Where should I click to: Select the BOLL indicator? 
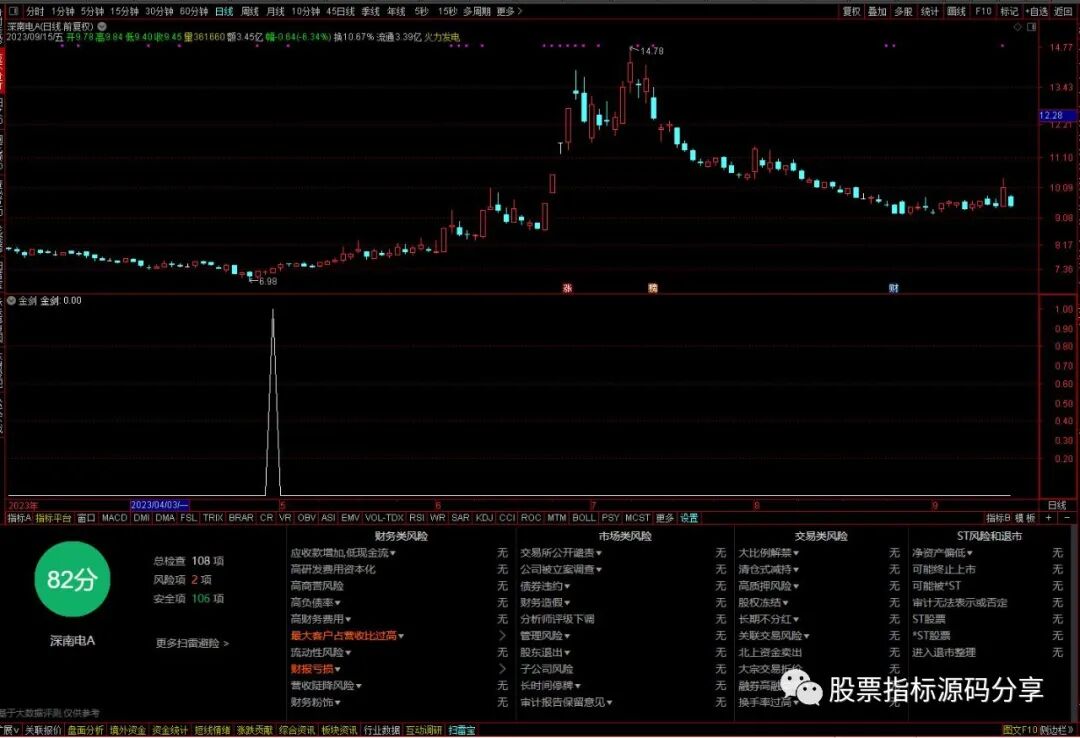point(583,517)
